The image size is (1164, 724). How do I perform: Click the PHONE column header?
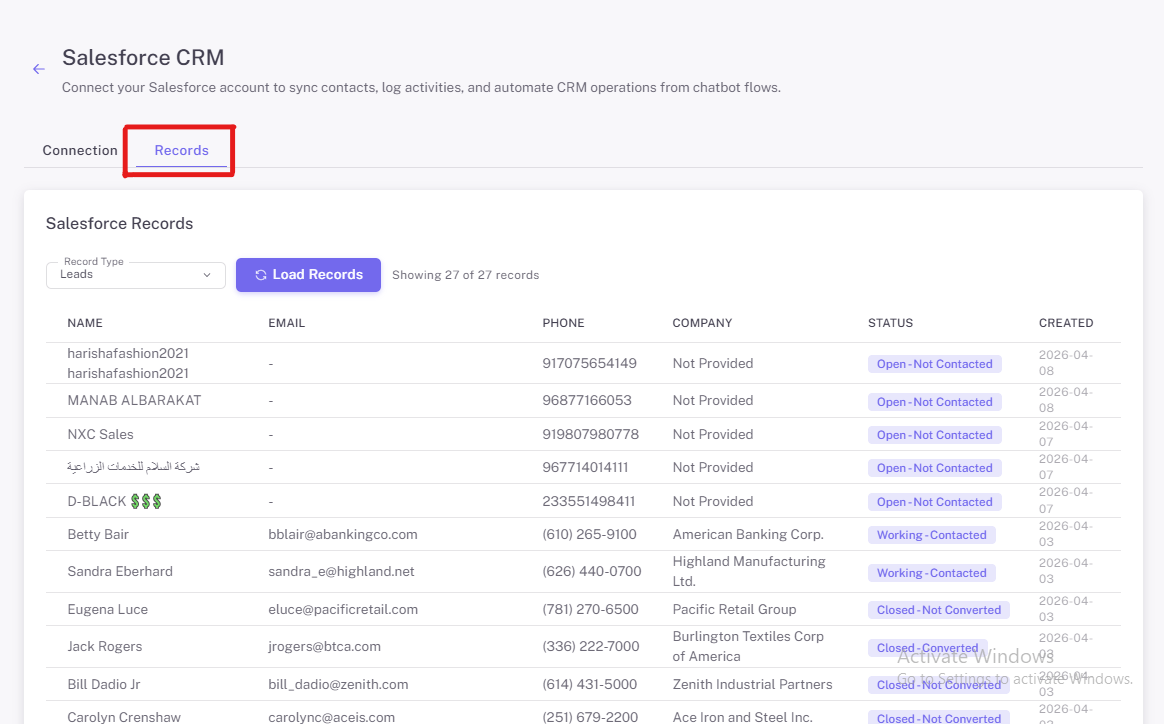click(x=563, y=323)
